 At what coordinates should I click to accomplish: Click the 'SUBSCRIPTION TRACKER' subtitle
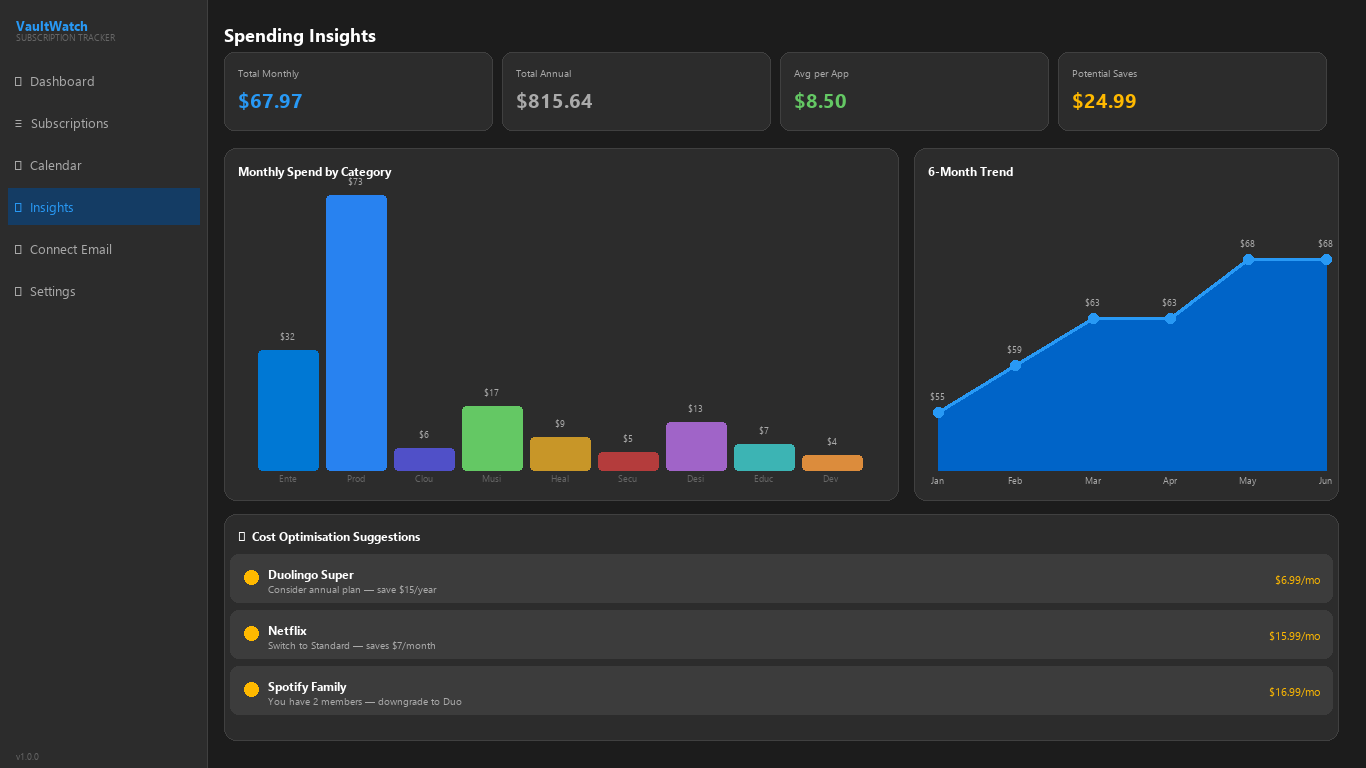pyautogui.click(x=66, y=38)
